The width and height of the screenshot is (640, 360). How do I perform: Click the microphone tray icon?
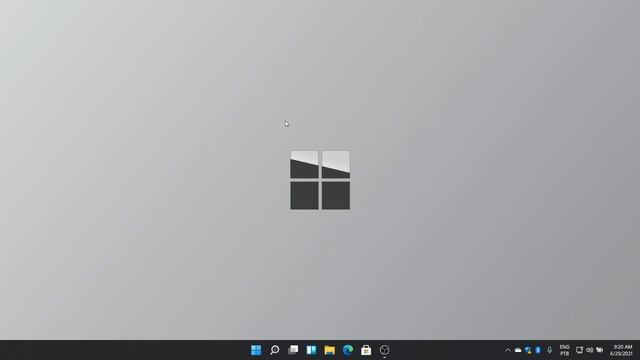coord(549,350)
